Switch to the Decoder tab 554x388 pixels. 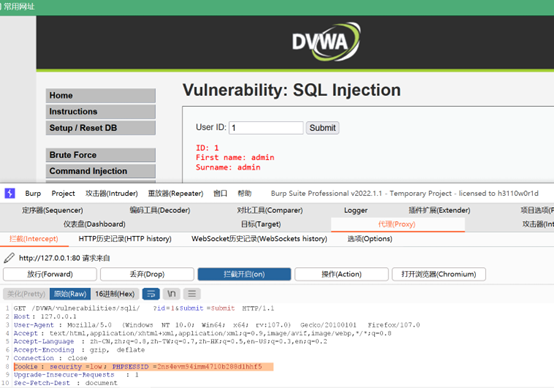click(160, 210)
